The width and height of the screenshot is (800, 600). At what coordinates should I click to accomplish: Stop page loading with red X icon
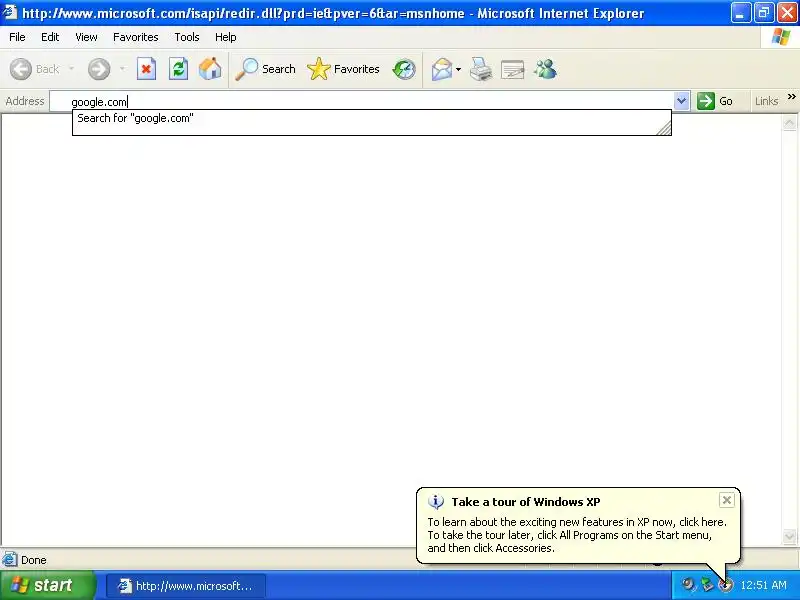(x=146, y=69)
